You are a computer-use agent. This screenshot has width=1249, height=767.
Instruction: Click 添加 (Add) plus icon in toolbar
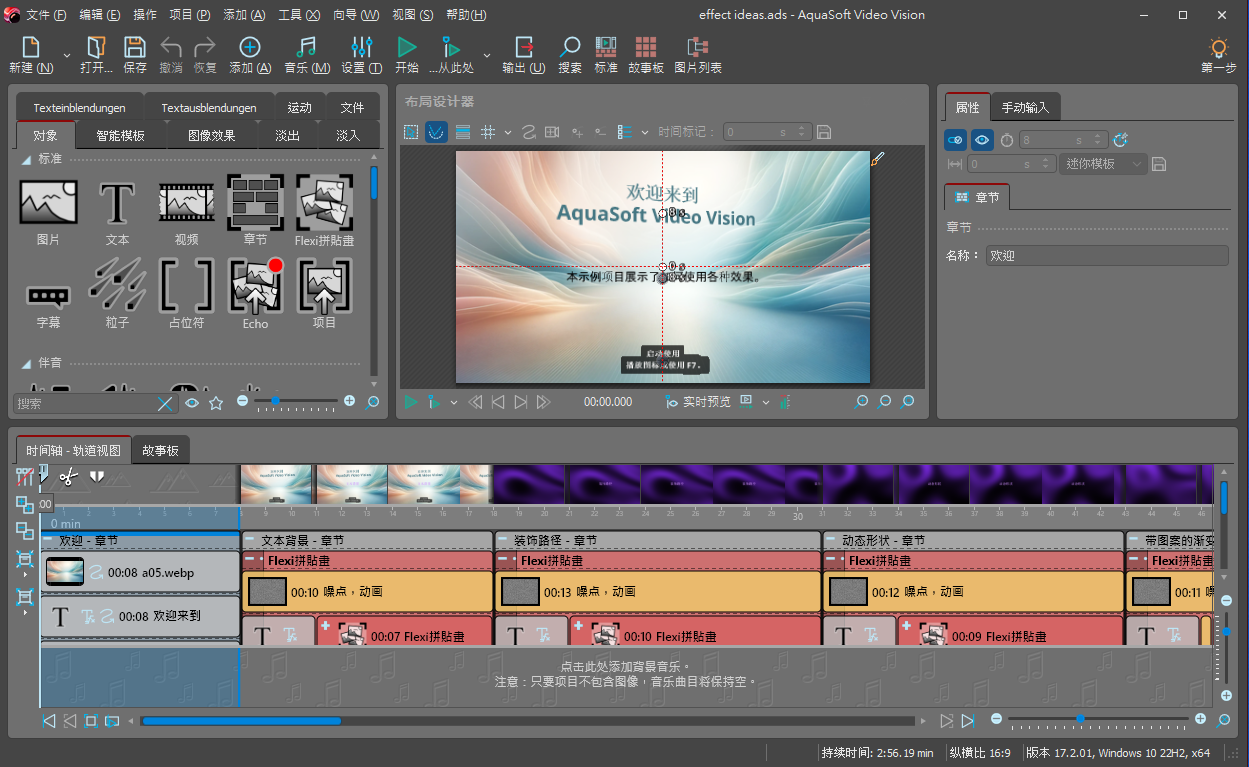click(250, 47)
